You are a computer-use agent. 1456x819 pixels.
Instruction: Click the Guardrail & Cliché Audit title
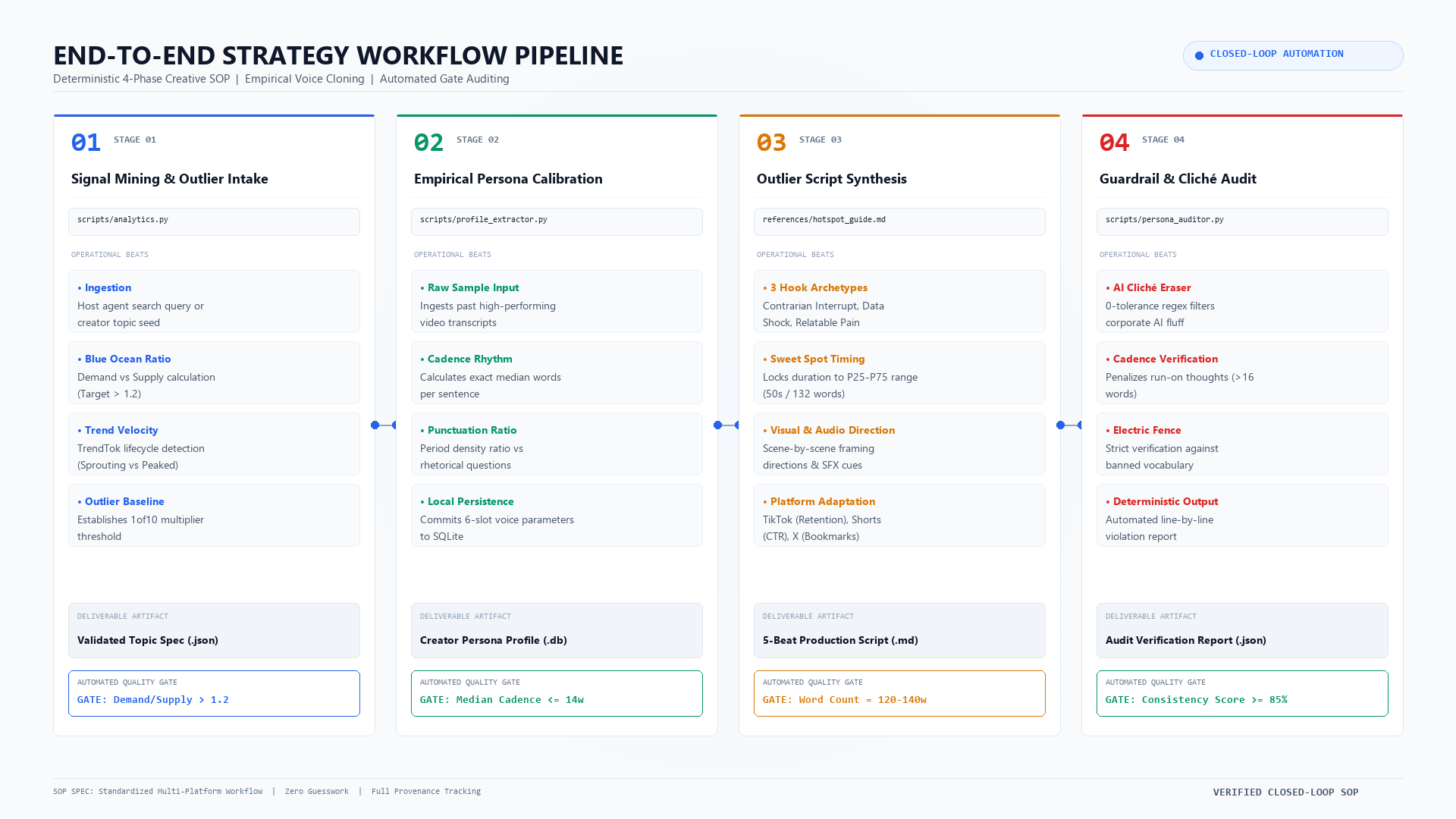click(x=1178, y=179)
